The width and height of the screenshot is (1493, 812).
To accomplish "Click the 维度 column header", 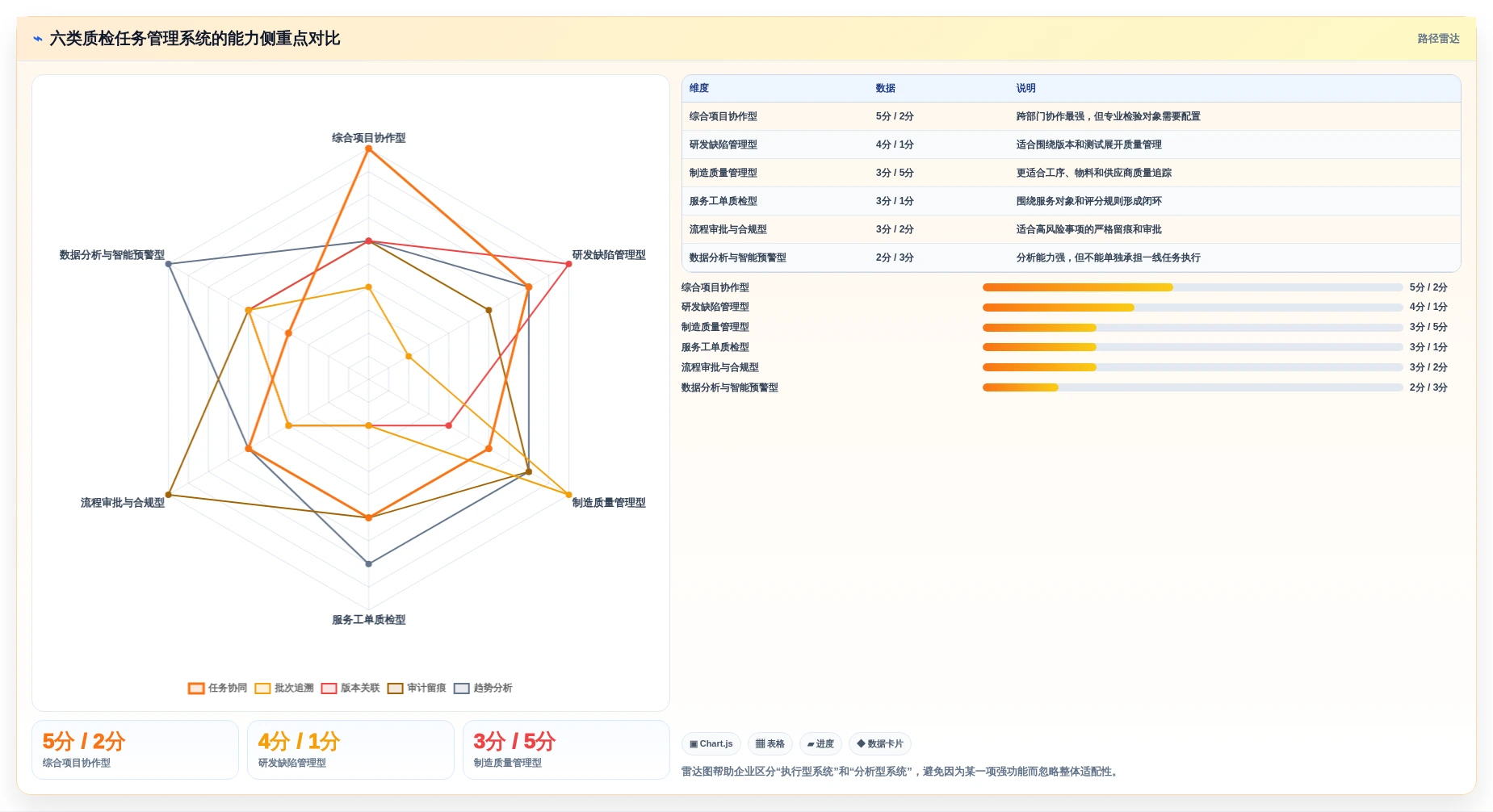I will [699, 88].
